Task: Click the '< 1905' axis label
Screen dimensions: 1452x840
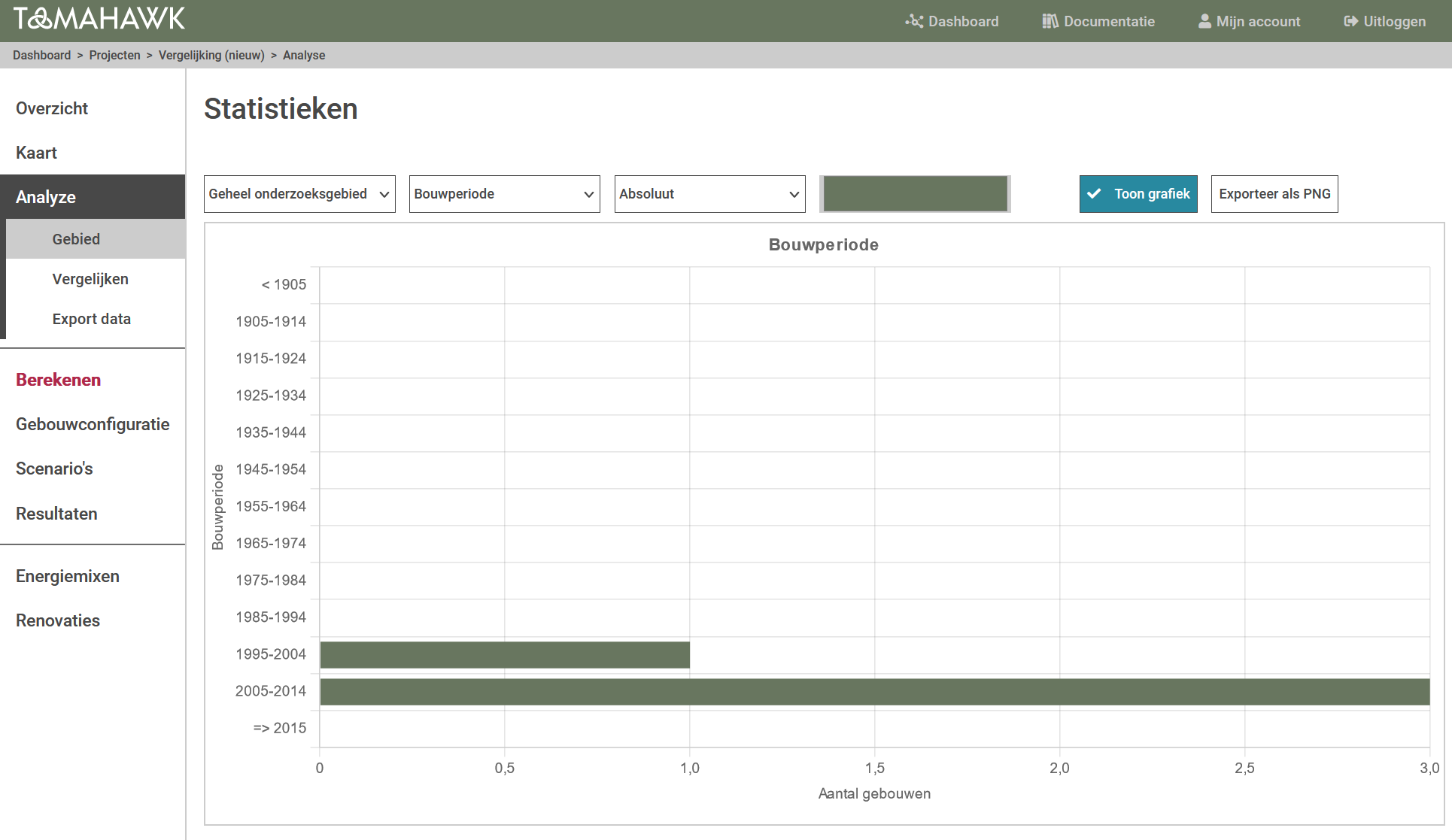Action: point(284,284)
